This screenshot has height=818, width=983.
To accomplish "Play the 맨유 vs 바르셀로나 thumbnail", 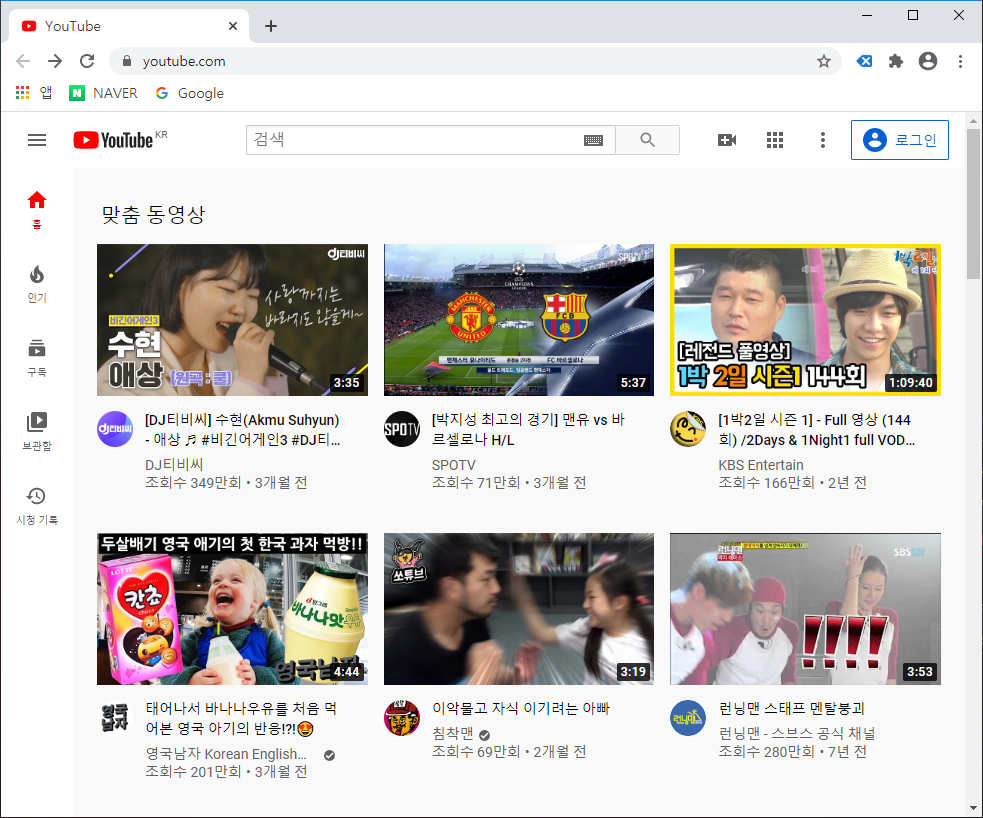I will point(518,320).
